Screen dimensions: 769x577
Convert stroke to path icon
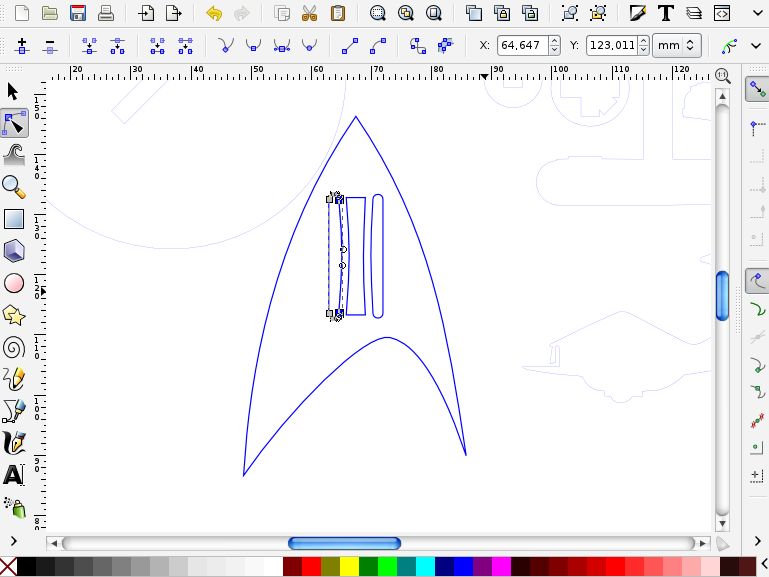[x=445, y=46]
